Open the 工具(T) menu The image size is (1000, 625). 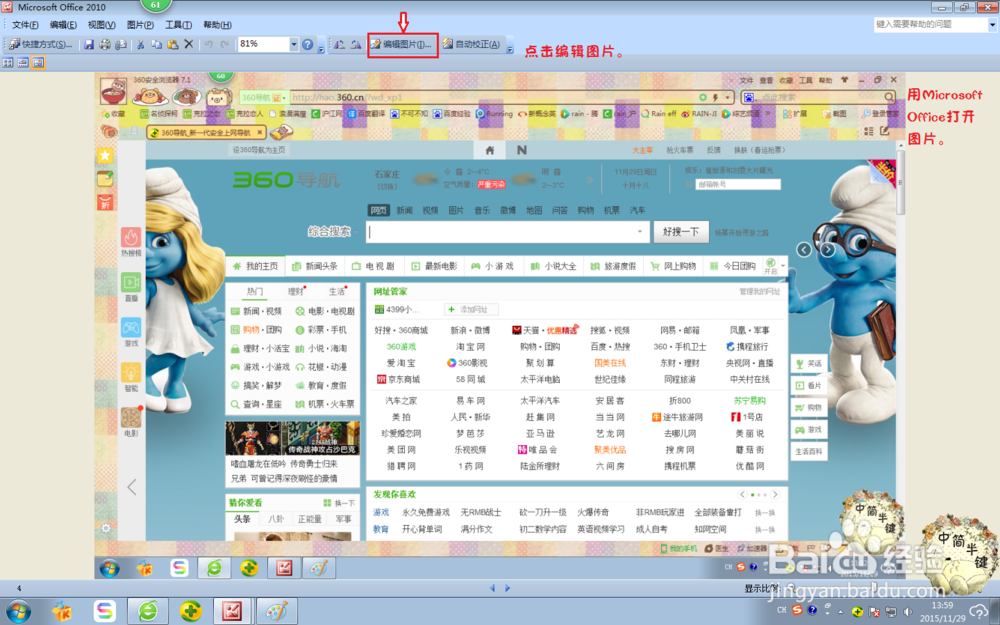[x=178, y=25]
